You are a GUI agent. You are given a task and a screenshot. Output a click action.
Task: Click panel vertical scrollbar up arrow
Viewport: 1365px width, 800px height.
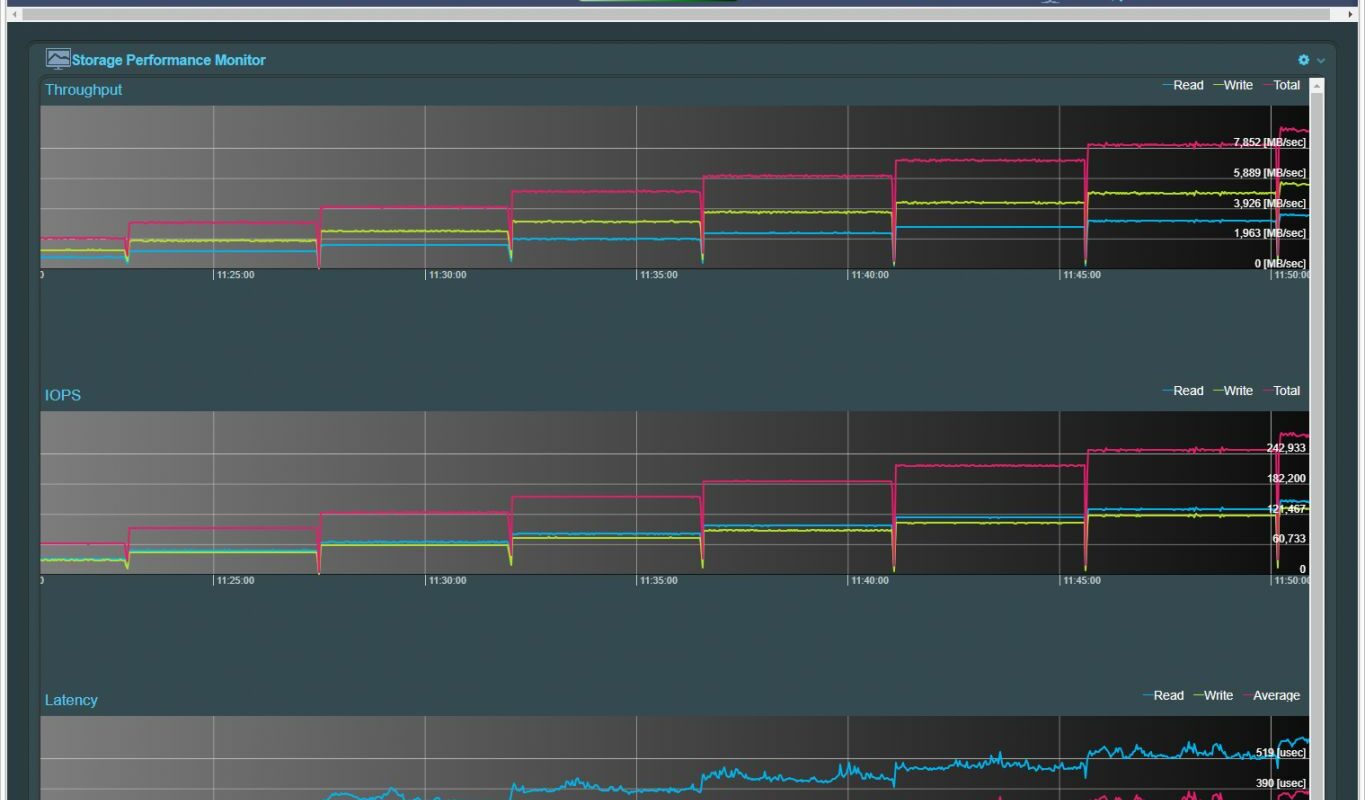tap(1317, 86)
